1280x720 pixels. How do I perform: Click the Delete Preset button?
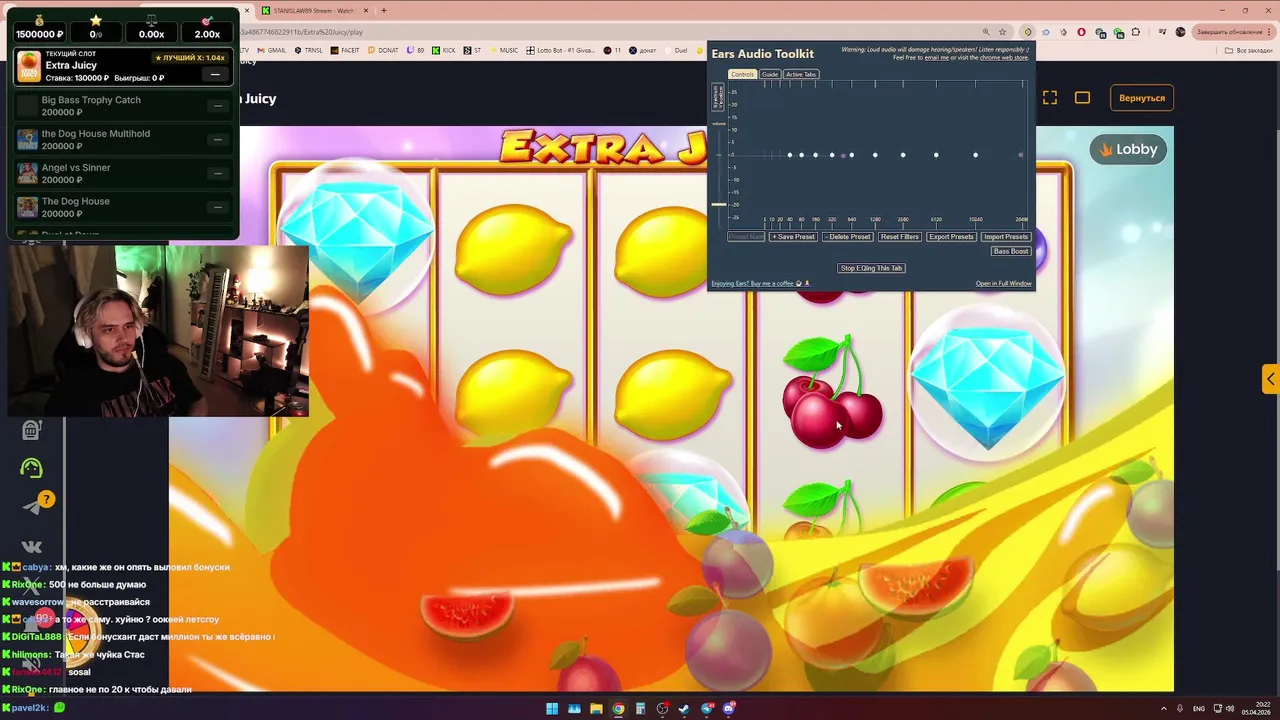point(848,237)
